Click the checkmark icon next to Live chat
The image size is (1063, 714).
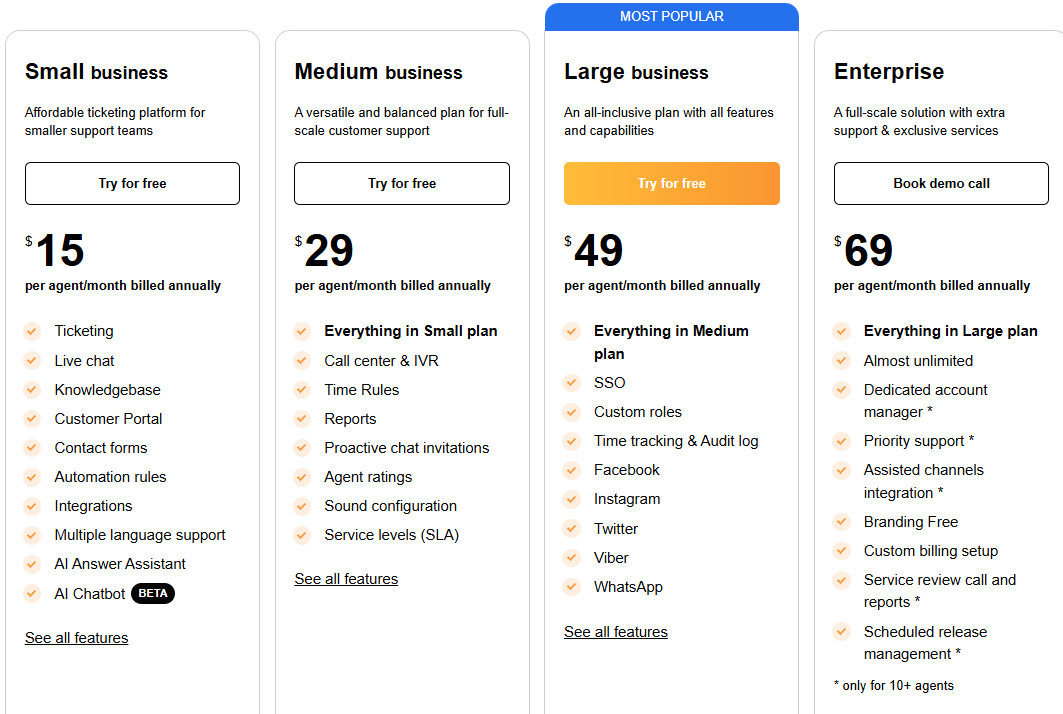tap(32, 360)
